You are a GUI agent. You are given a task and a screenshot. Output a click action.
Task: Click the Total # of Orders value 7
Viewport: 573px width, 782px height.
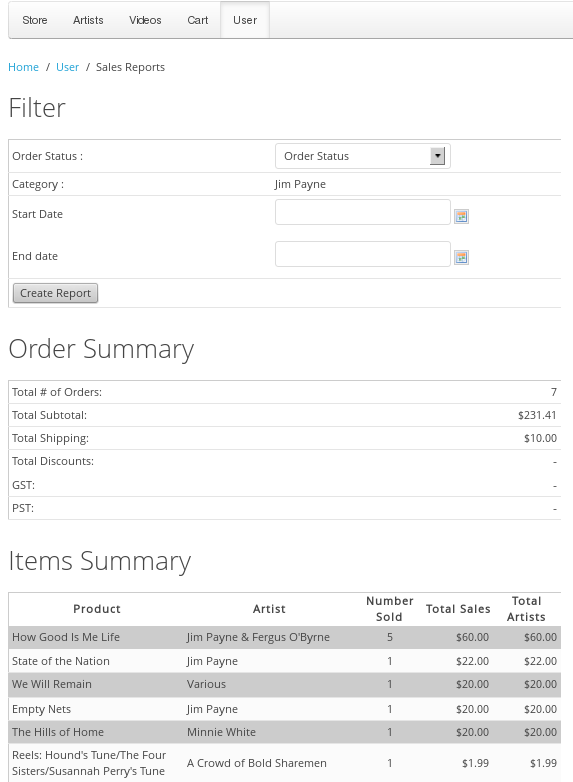click(x=554, y=392)
